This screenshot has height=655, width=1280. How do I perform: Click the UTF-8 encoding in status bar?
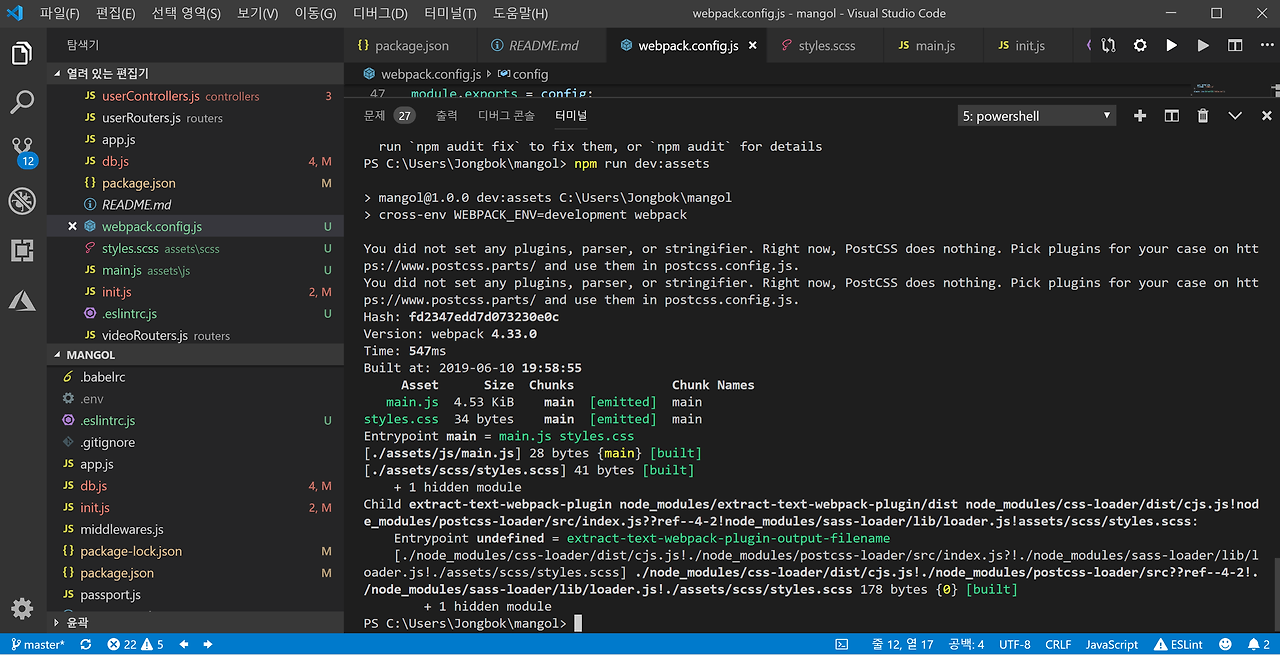pos(1014,645)
